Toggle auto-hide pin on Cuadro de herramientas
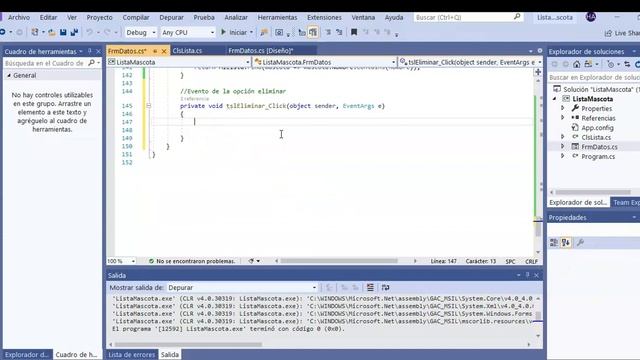 90,51
